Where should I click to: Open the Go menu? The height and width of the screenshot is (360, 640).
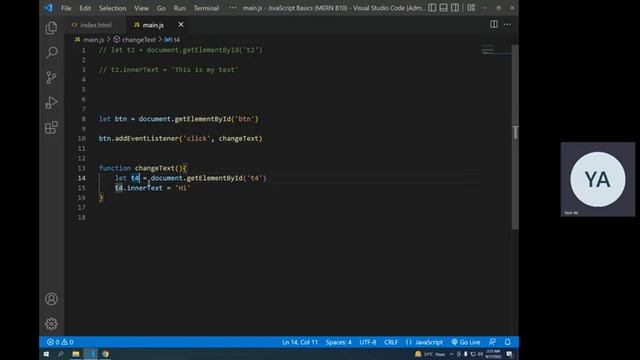click(x=161, y=8)
